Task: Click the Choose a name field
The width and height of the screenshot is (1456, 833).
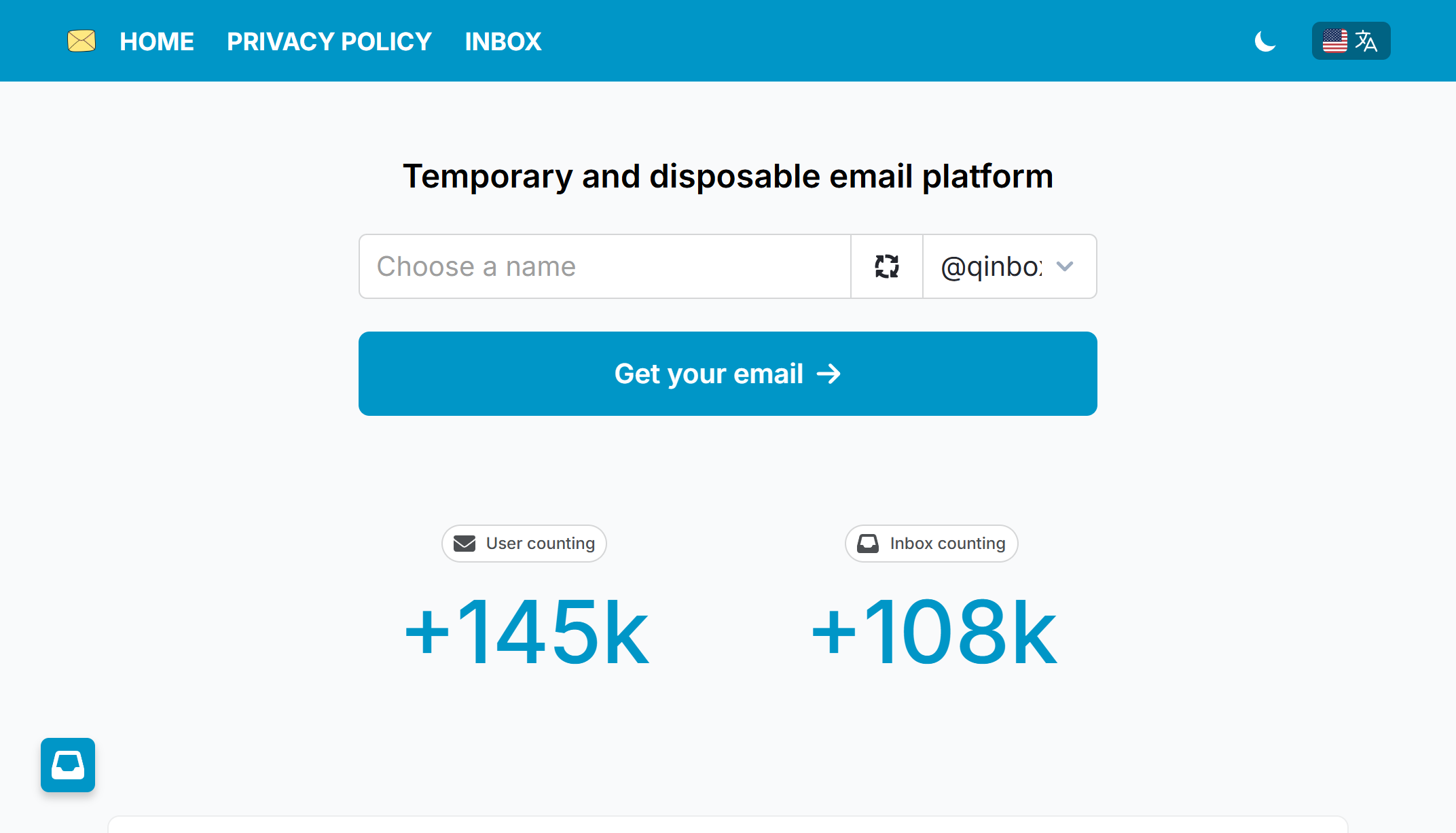Action: (604, 266)
